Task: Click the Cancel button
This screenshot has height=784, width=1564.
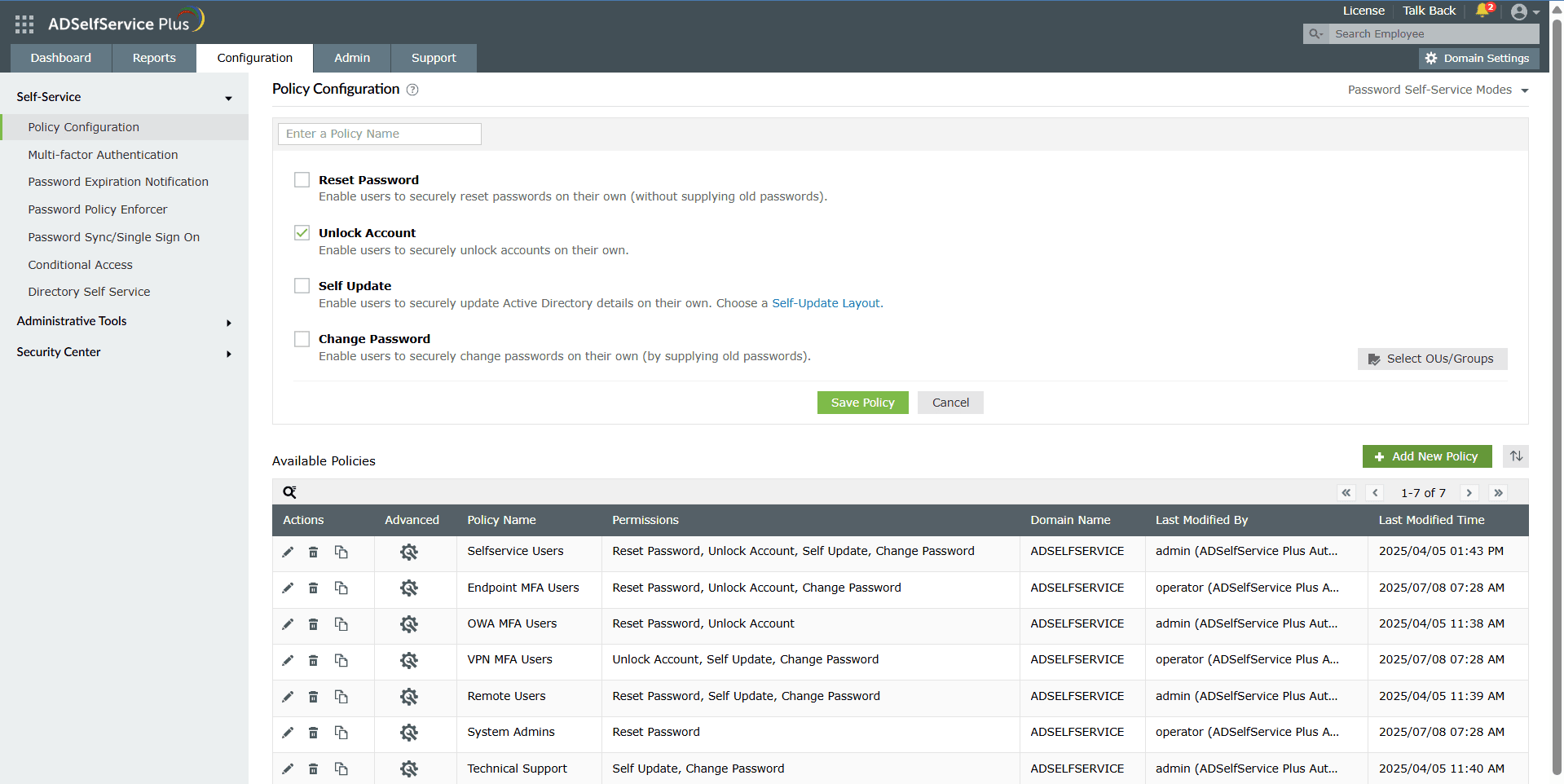Action: point(950,403)
